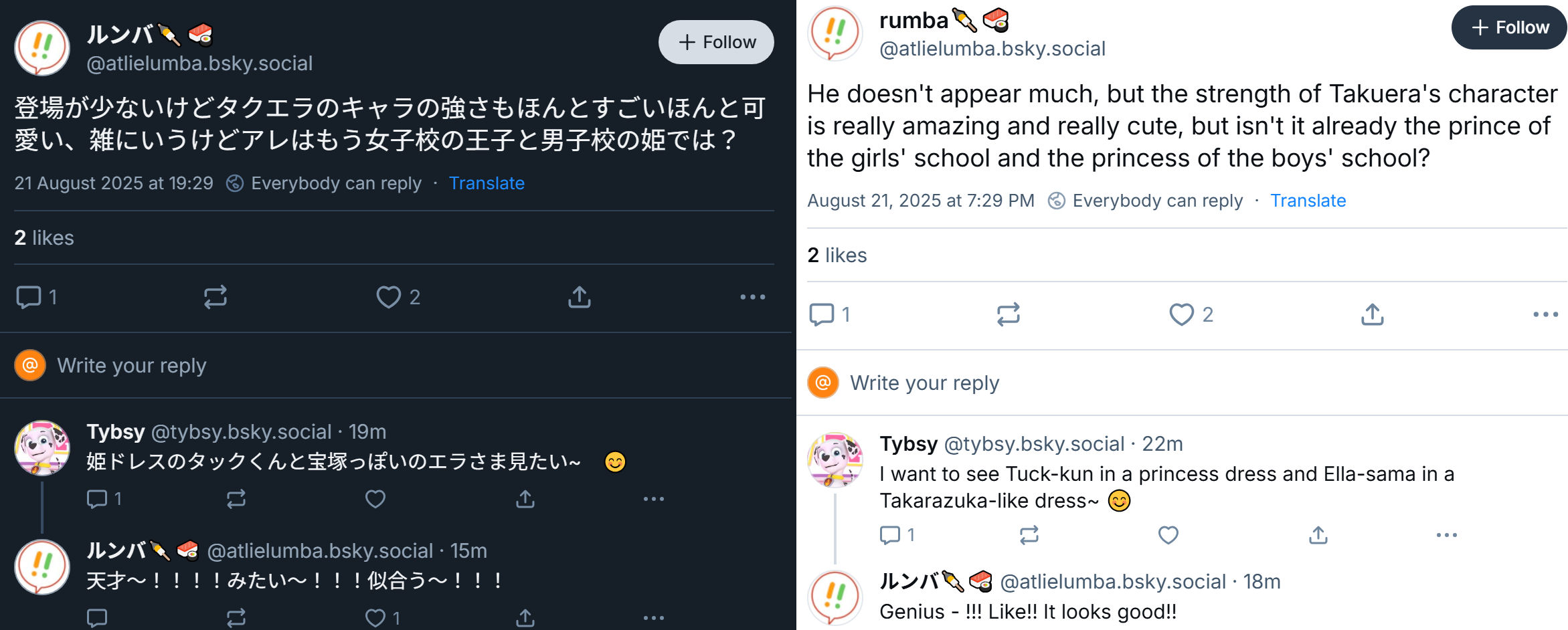Translate the Japanese post in dark panel
1568x630 pixels.
[487, 183]
